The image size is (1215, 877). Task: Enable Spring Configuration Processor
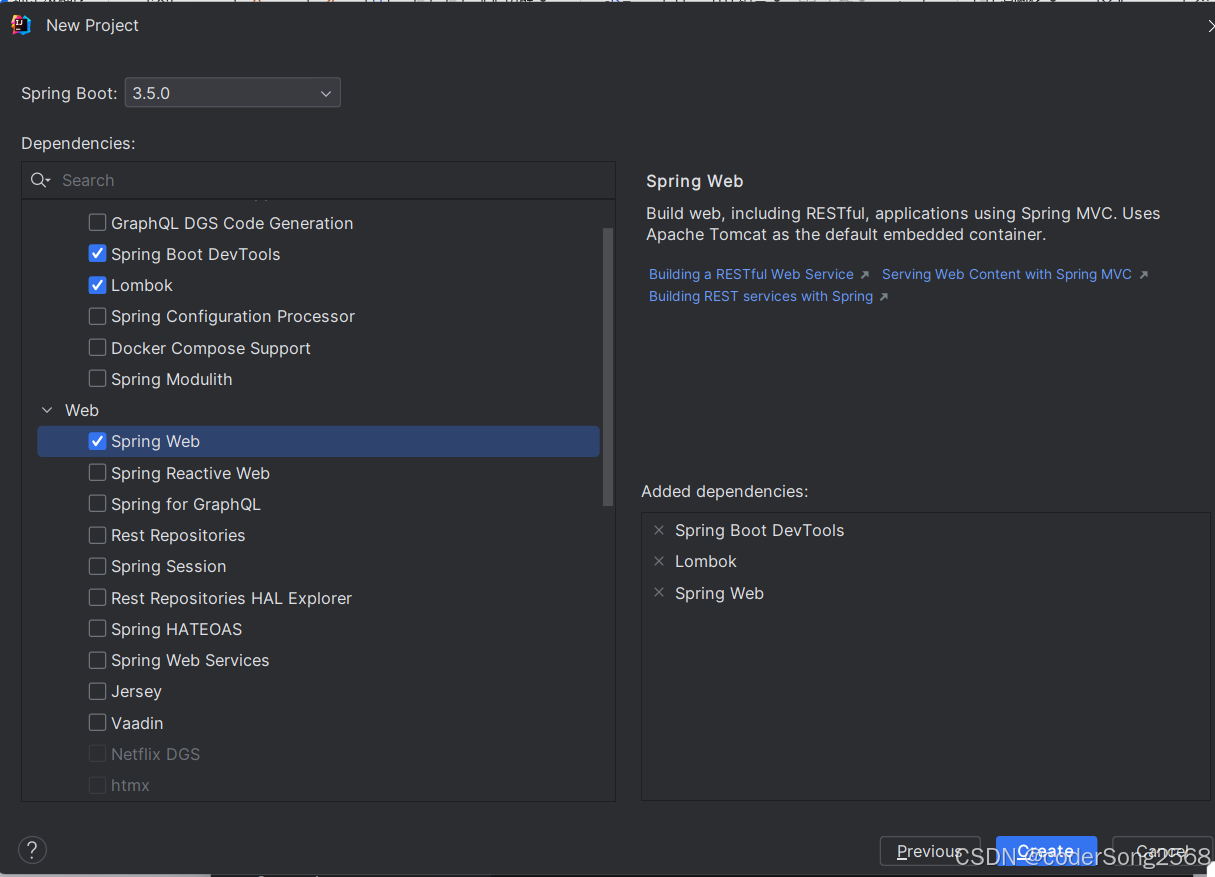tap(97, 316)
